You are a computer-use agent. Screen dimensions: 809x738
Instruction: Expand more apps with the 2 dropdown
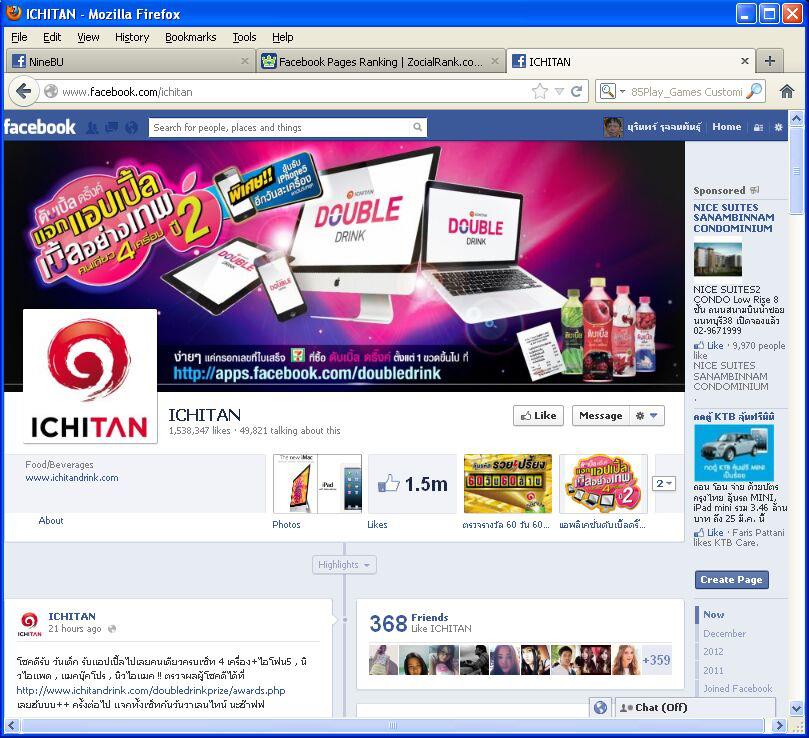click(664, 484)
